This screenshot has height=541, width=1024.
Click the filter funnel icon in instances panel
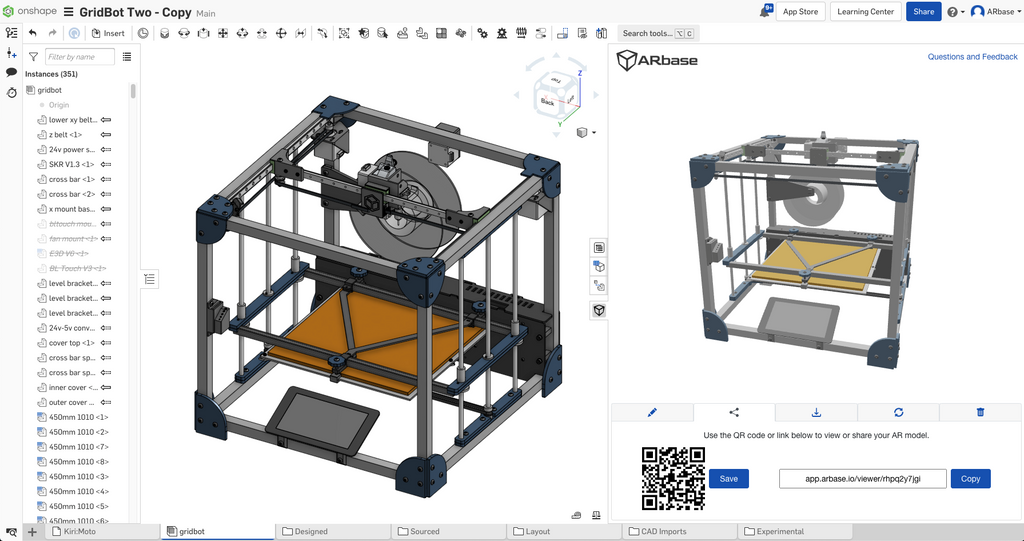click(x=33, y=57)
